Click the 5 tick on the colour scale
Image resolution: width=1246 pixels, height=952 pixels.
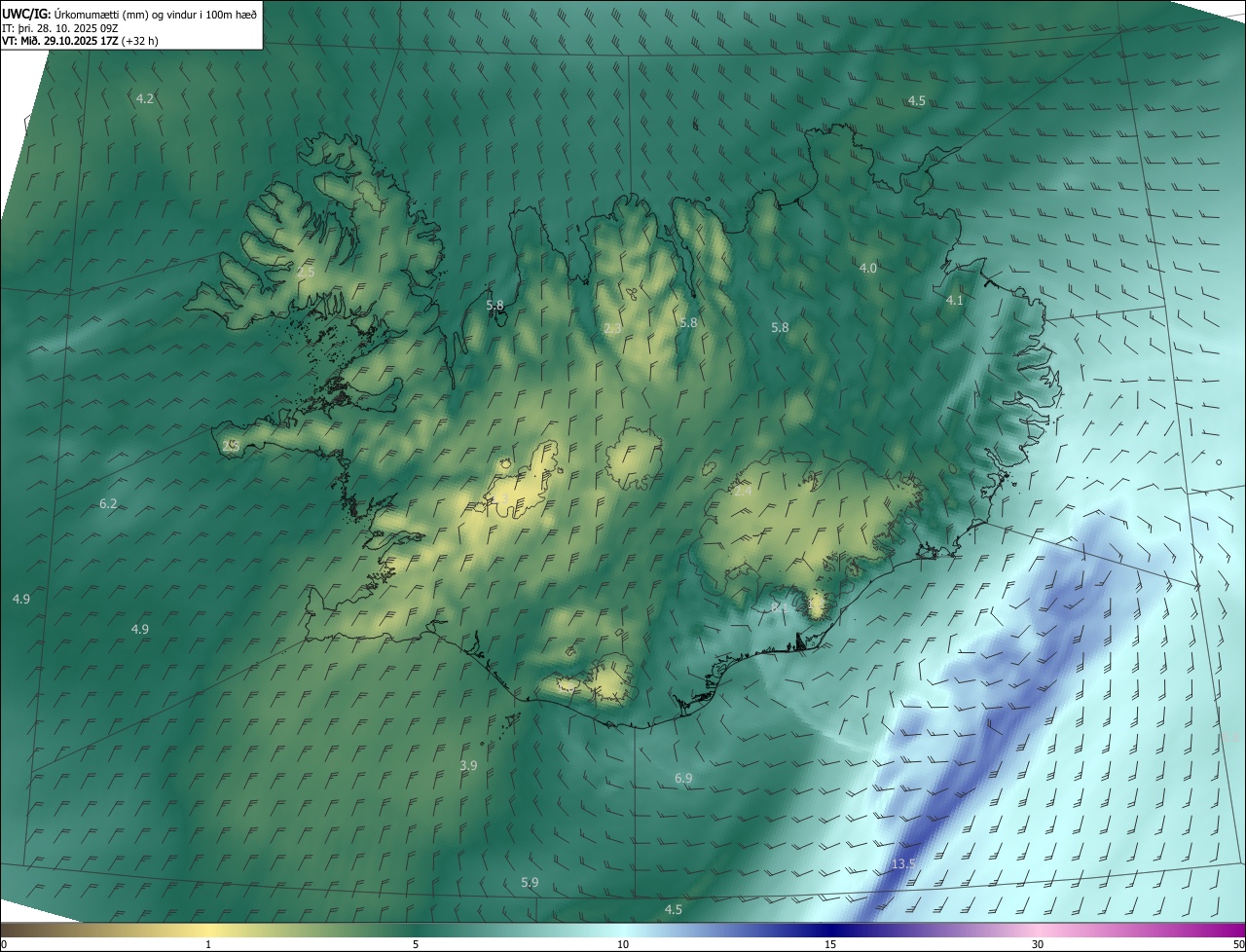click(x=416, y=944)
